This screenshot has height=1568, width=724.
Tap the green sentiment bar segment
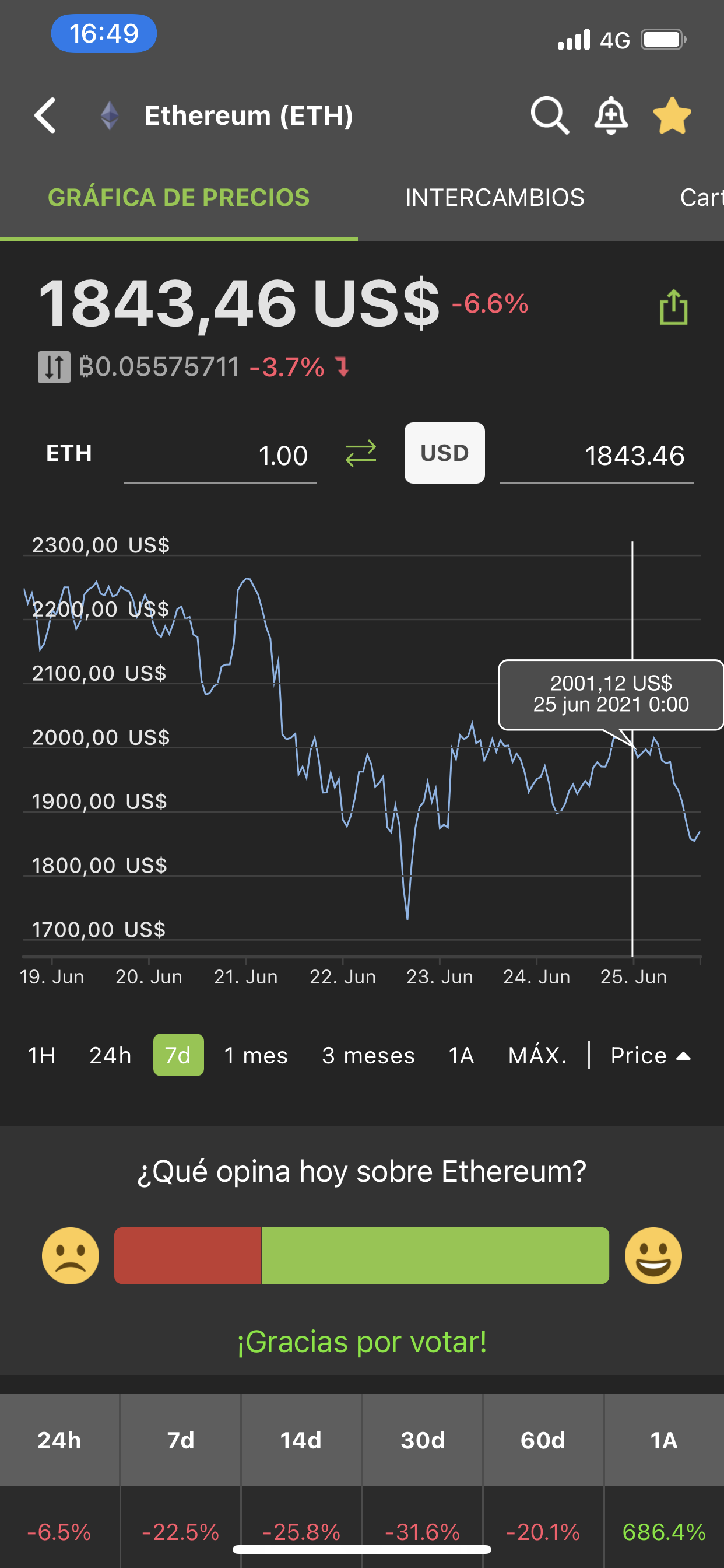(x=435, y=1255)
